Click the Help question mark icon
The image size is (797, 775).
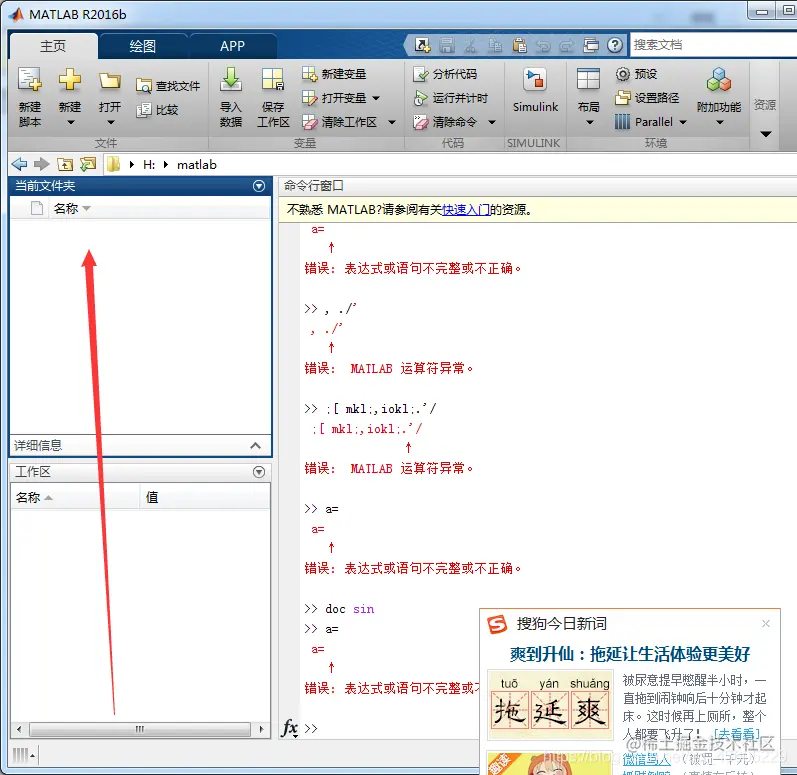coord(615,45)
